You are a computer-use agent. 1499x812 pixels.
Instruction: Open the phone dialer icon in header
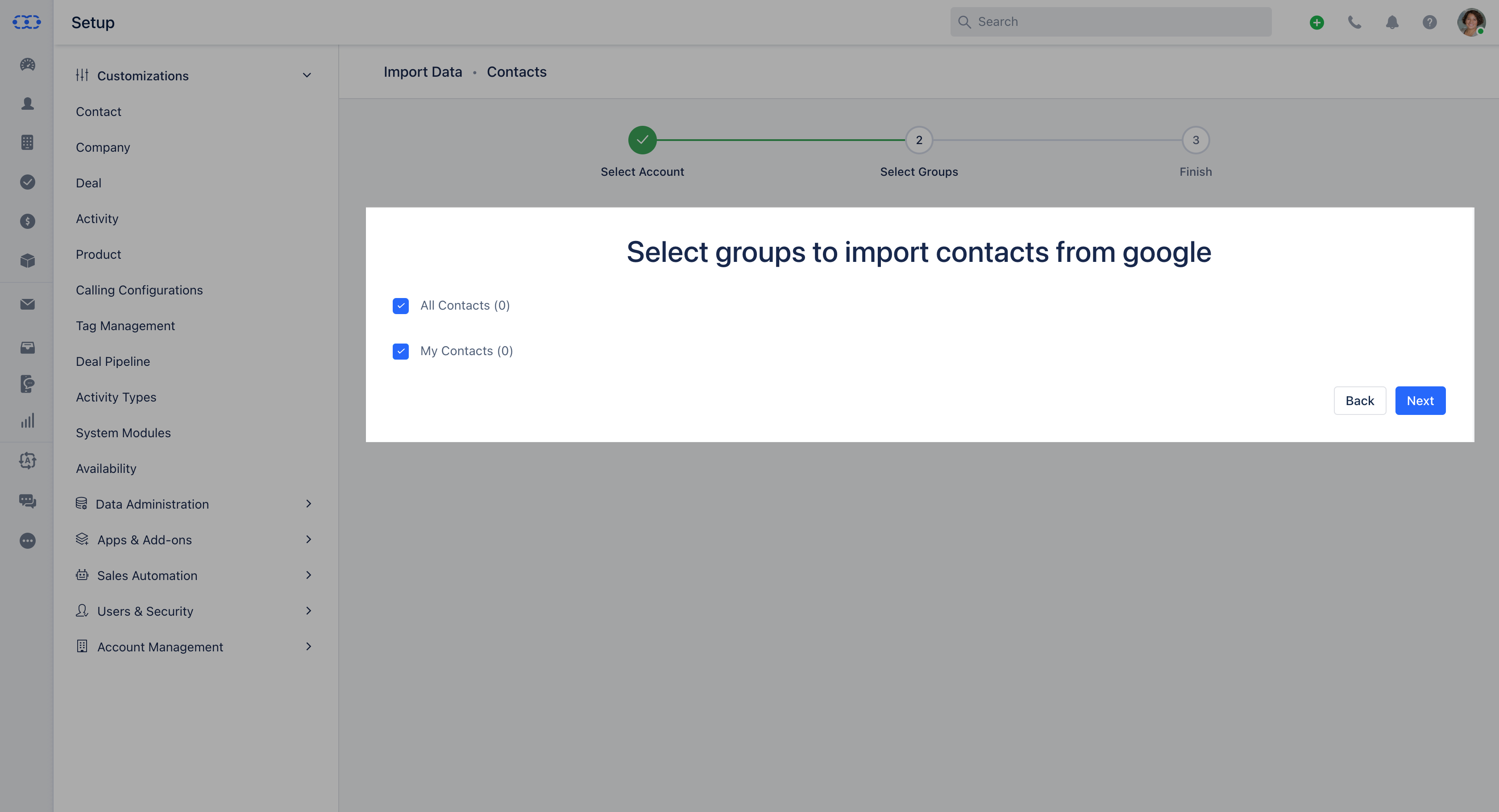1355,22
